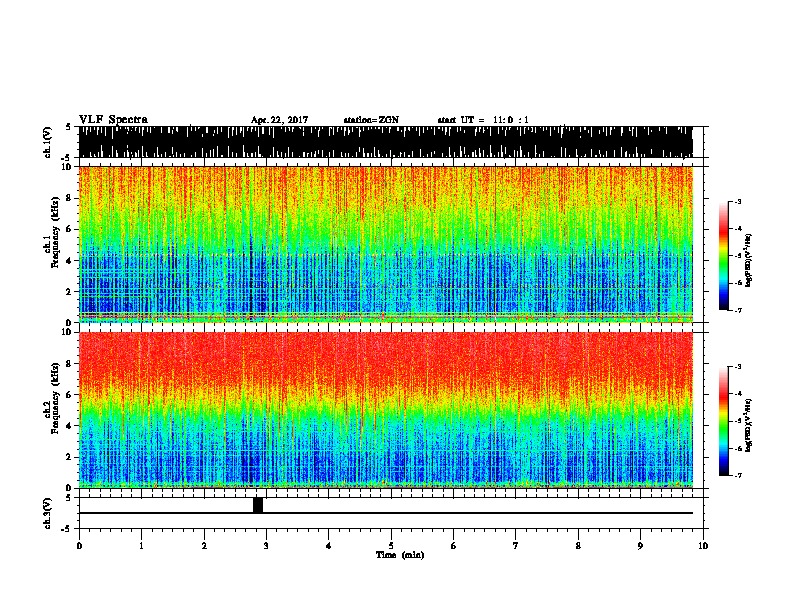Click the time axis tick label '10'

coord(703,546)
